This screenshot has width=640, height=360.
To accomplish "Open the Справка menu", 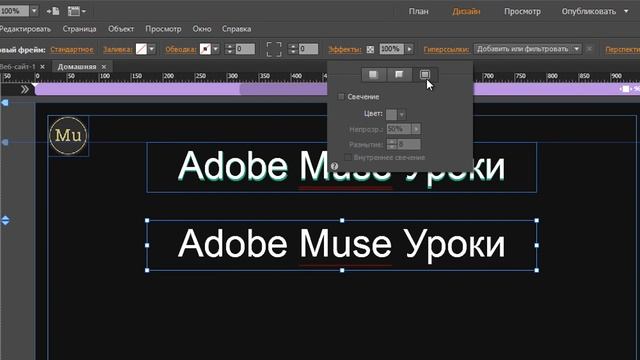I will [236, 29].
